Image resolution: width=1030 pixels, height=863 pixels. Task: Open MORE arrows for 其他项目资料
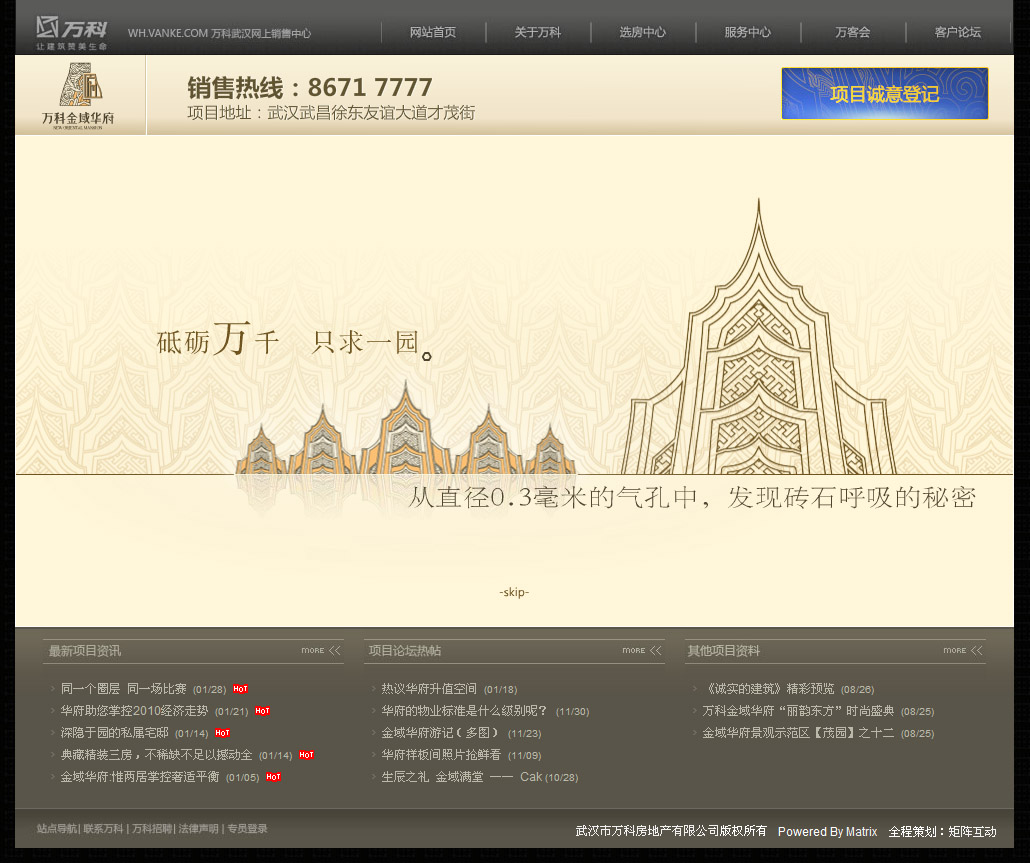963,650
